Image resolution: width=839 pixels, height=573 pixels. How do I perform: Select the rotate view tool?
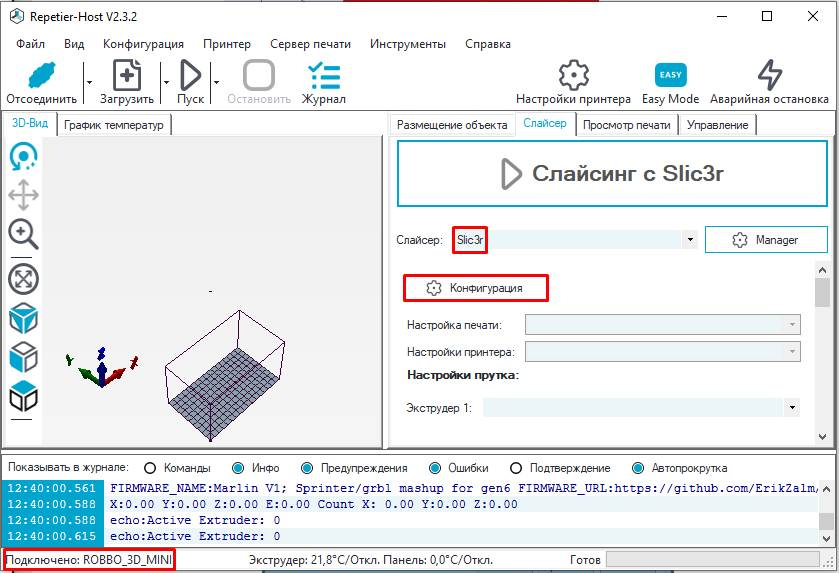[24, 156]
